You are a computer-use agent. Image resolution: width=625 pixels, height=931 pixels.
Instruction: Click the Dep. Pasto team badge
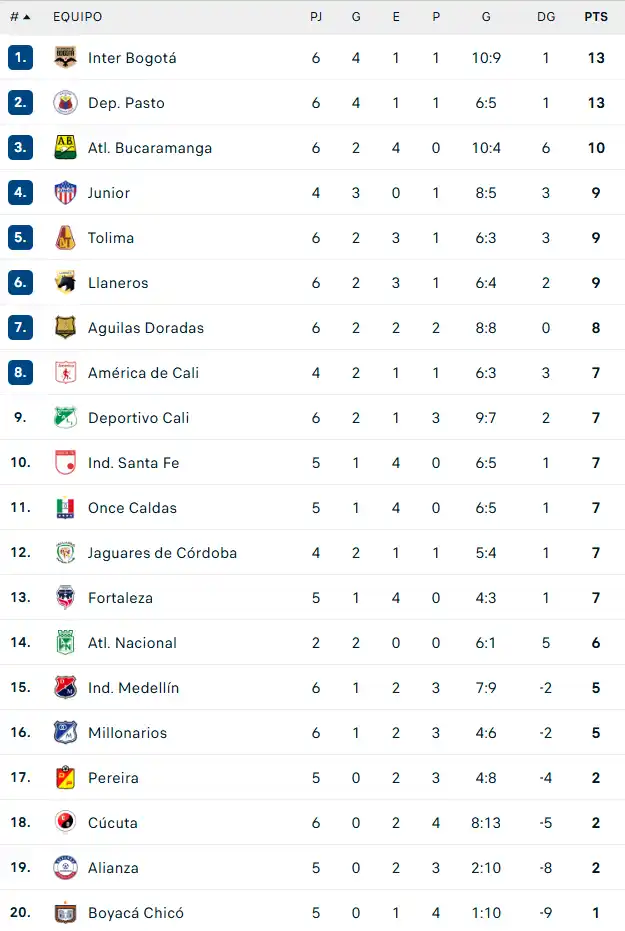point(65,102)
